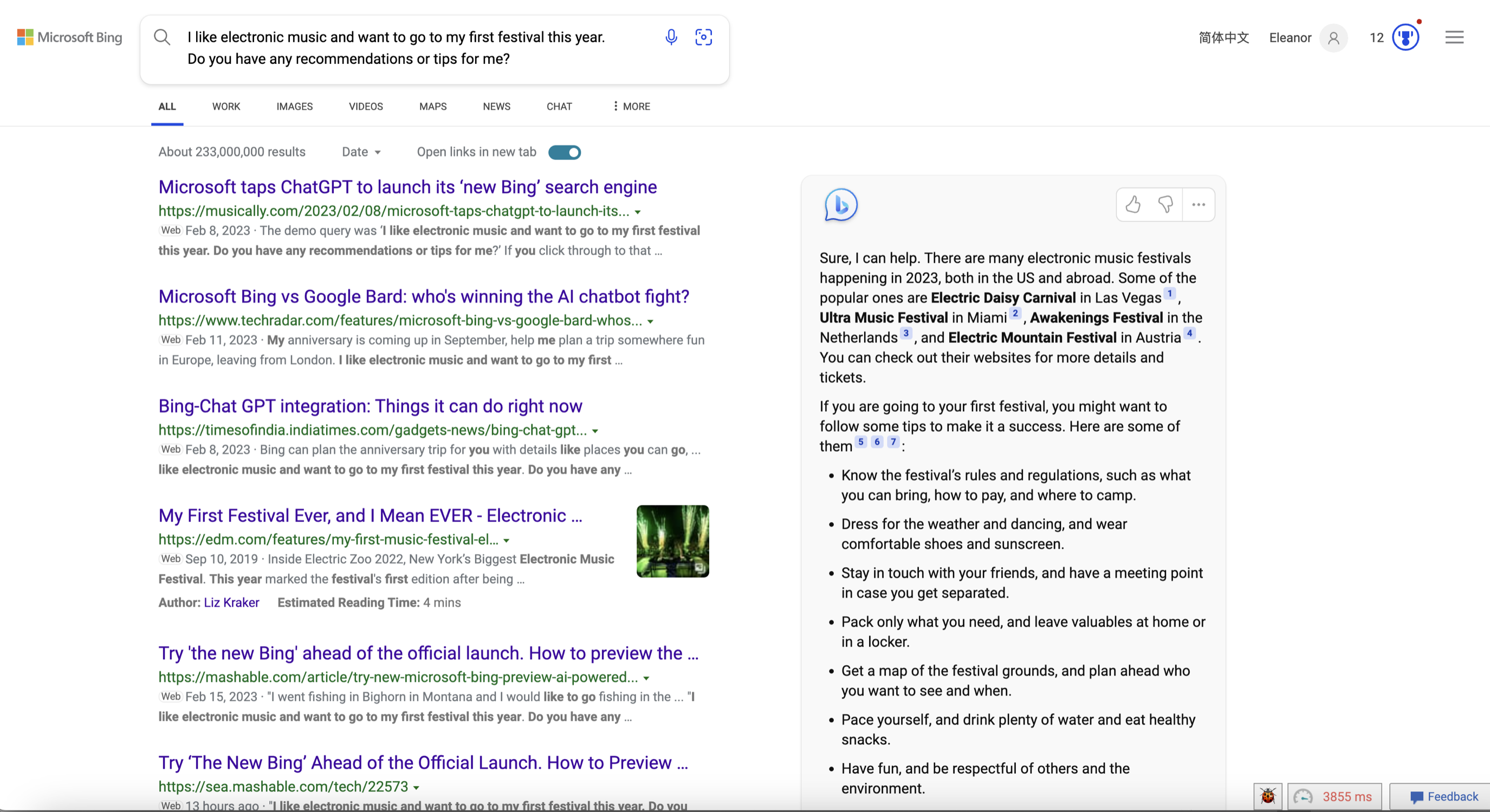Open the Rewards trophy icon

[x=1405, y=37]
